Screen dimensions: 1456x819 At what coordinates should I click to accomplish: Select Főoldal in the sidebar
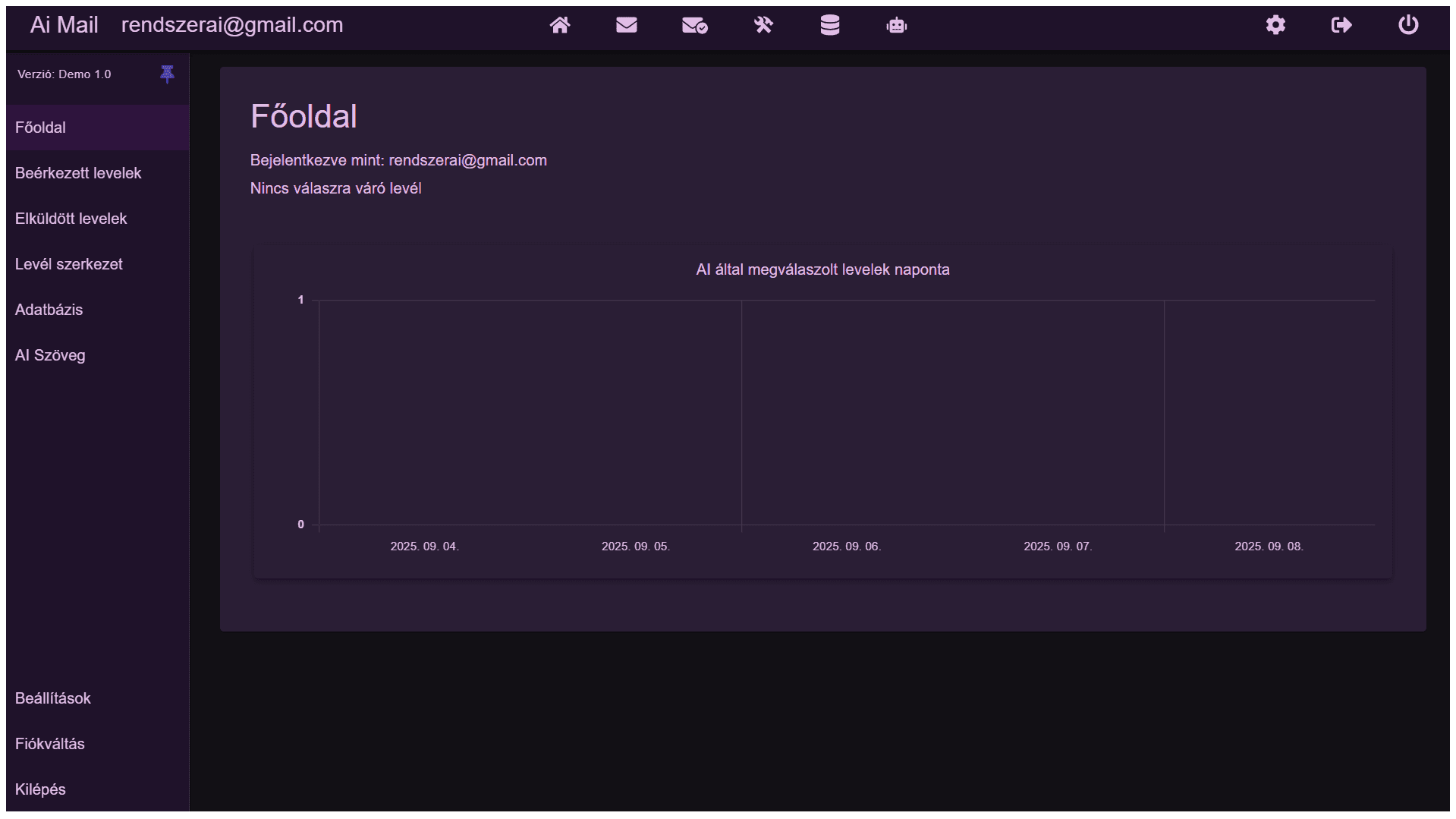click(41, 128)
